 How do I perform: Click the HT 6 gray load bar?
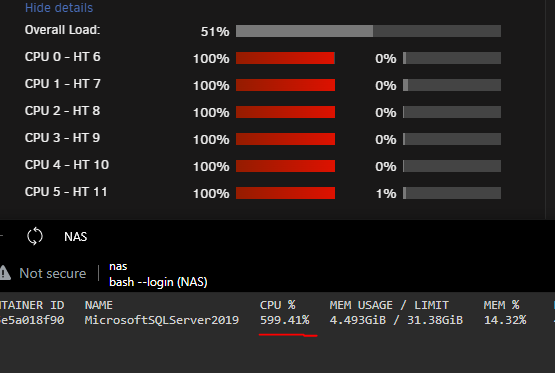(452, 58)
